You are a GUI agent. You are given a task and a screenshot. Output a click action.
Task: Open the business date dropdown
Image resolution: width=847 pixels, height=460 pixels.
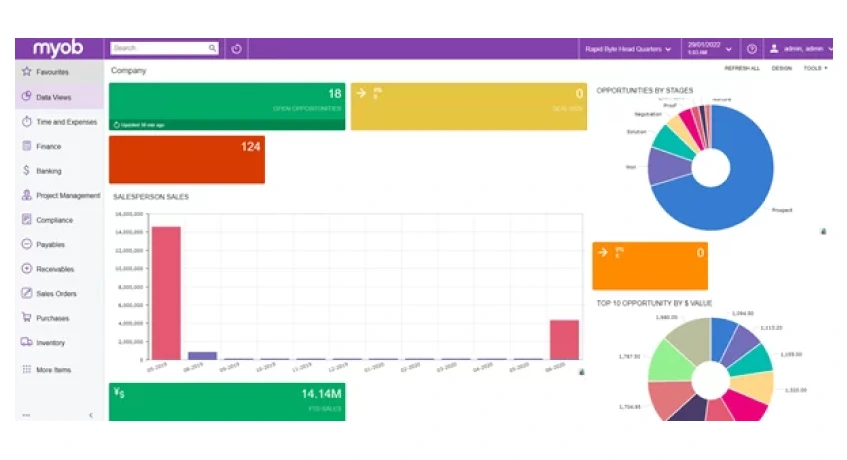(x=709, y=49)
